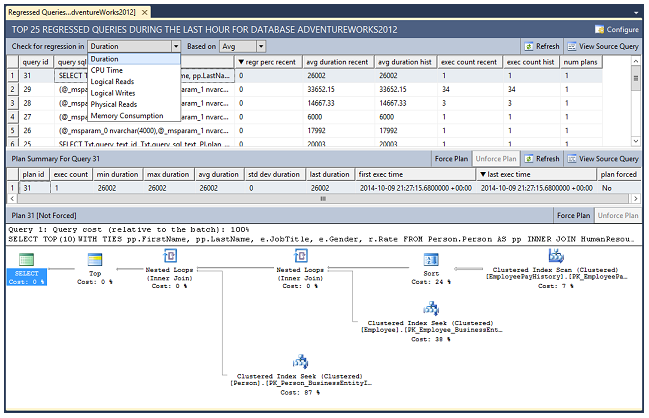Image resolution: width=649 pixels, height=418 pixels.
Task: Choose CPU Time from the dropdown list
Action: click(x=134, y=70)
